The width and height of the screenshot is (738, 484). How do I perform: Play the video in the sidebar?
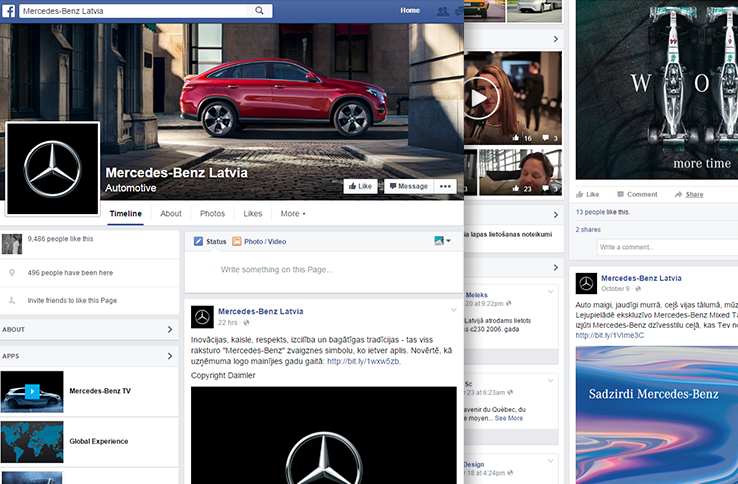481,97
